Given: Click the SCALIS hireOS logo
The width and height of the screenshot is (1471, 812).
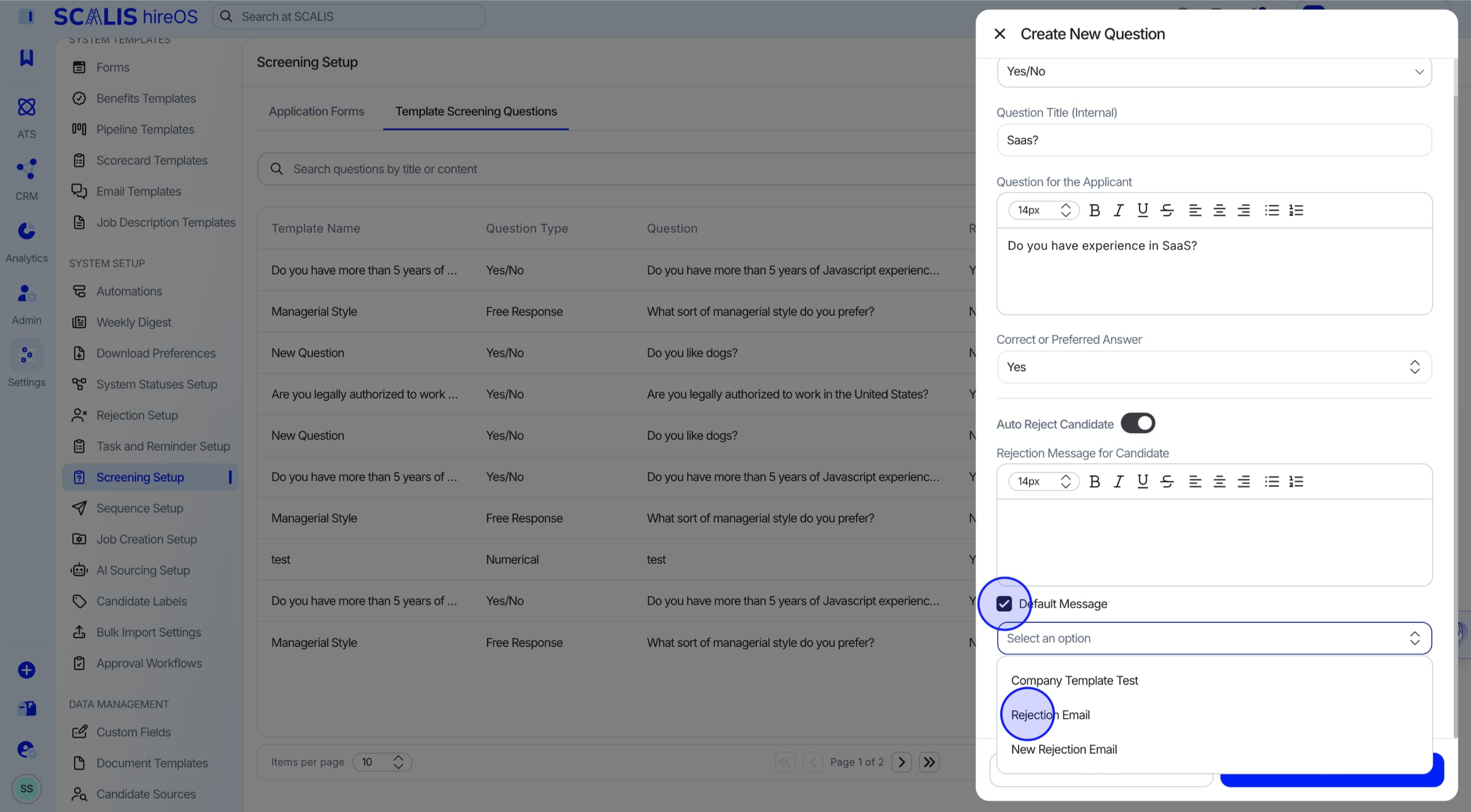Looking at the screenshot, I should pos(126,17).
